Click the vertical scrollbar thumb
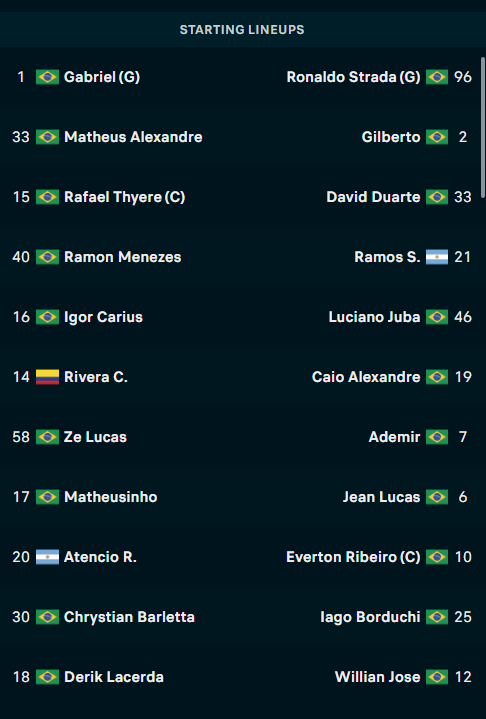This screenshot has height=719, width=486. [483, 127]
